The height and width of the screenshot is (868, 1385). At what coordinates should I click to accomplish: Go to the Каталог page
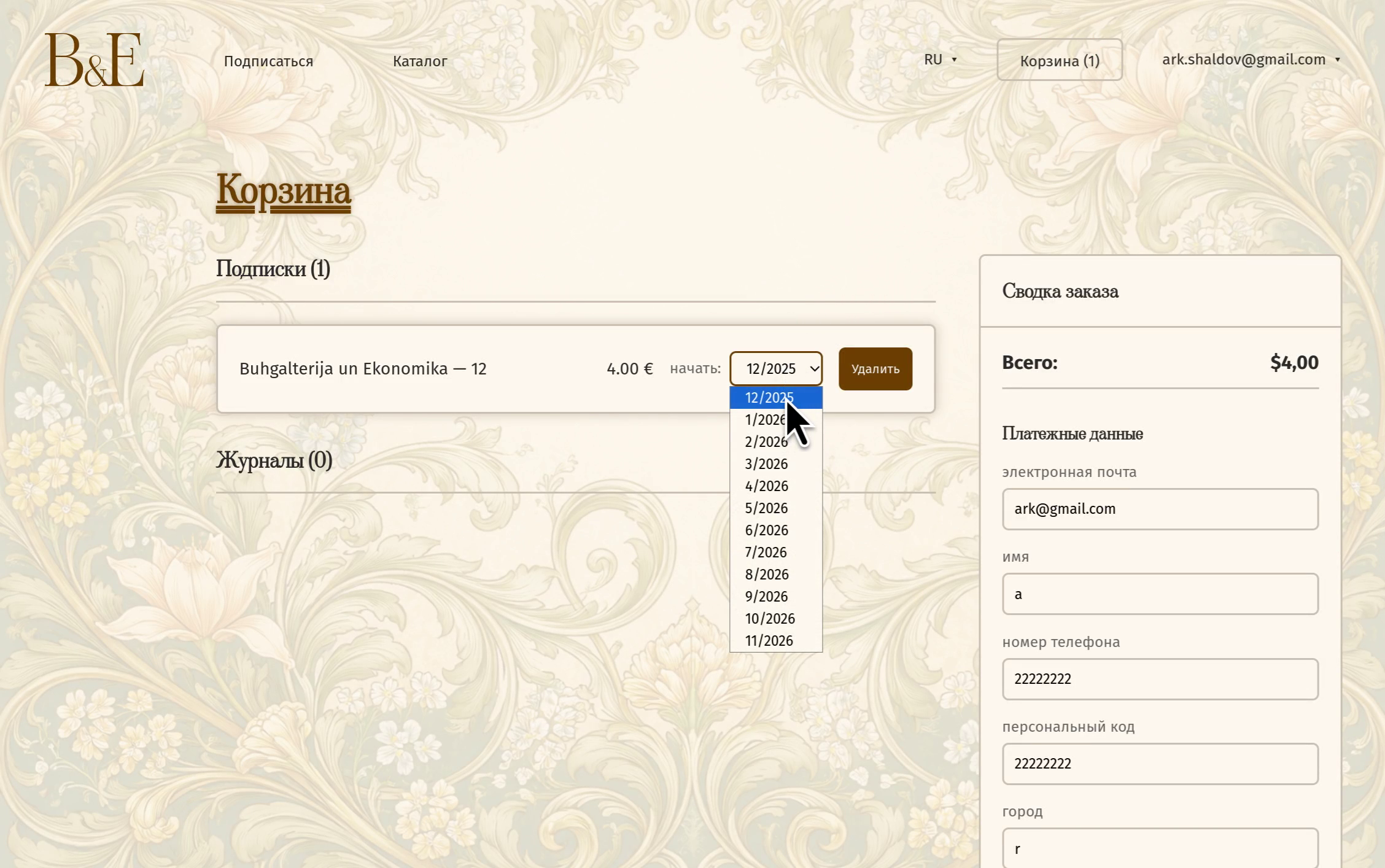pos(420,61)
